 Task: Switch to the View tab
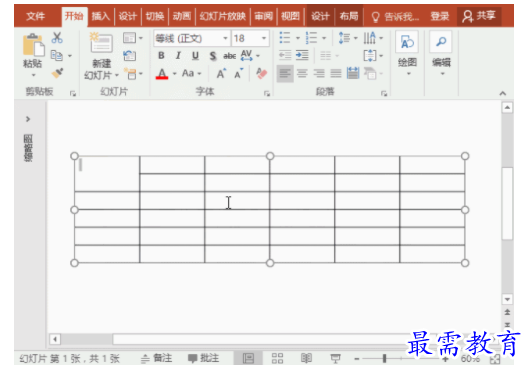coord(290,16)
